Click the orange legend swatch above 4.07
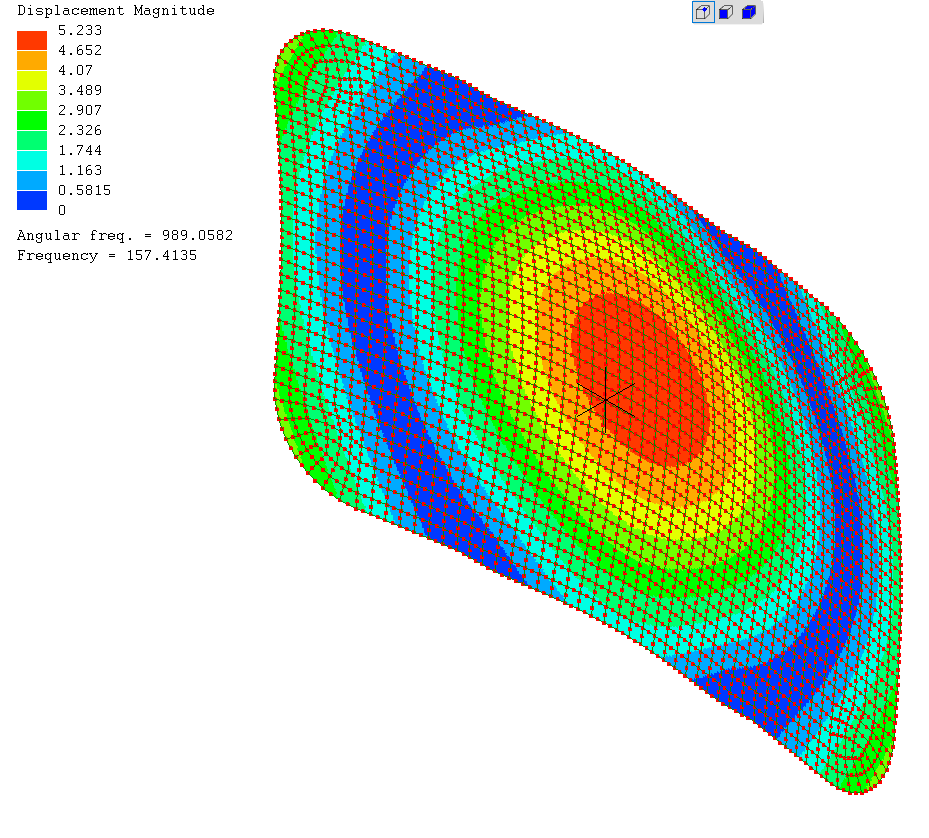The width and height of the screenshot is (929, 838). [x=32, y=60]
